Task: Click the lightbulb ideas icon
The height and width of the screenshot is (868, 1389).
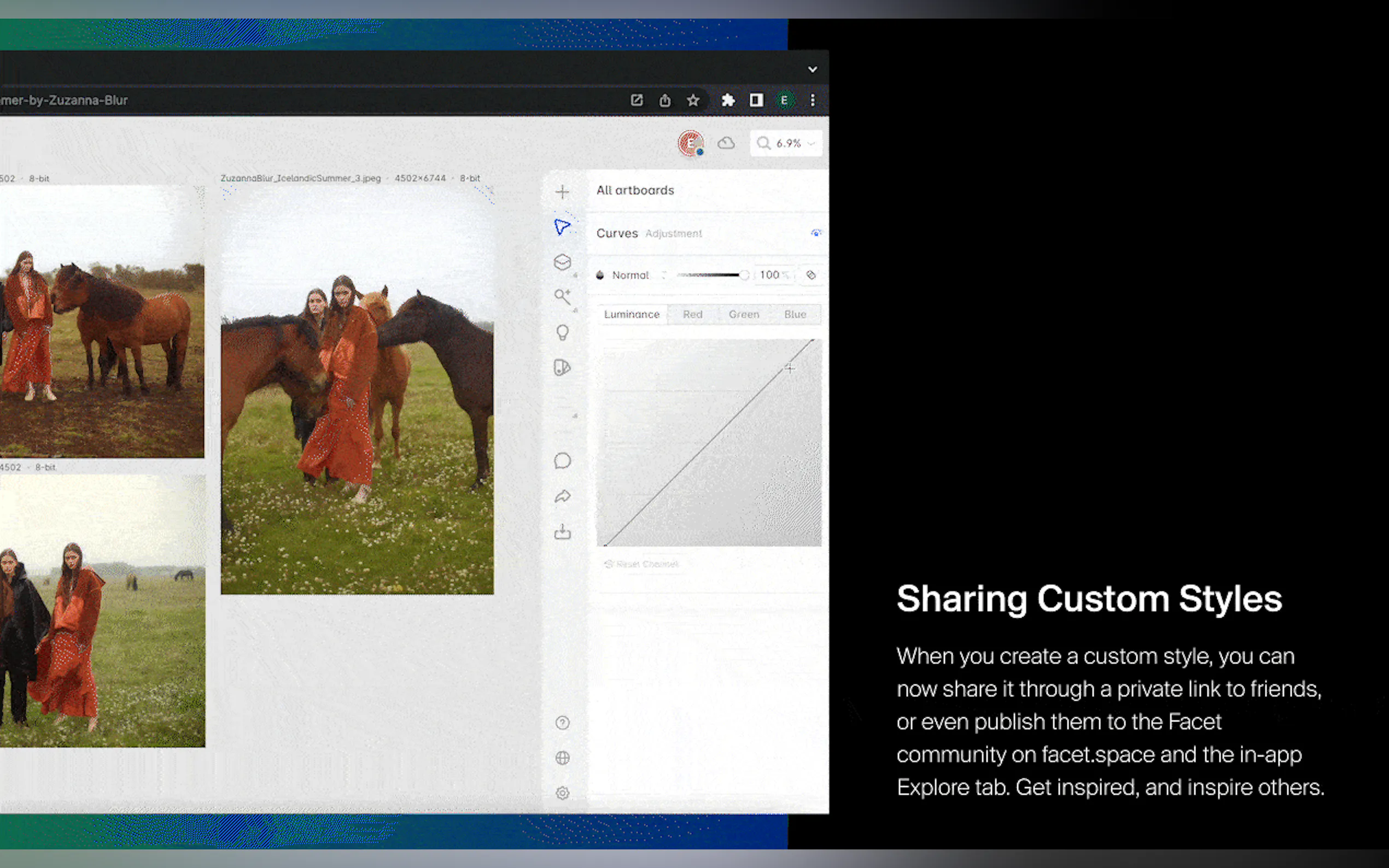Action: click(x=562, y=332)
